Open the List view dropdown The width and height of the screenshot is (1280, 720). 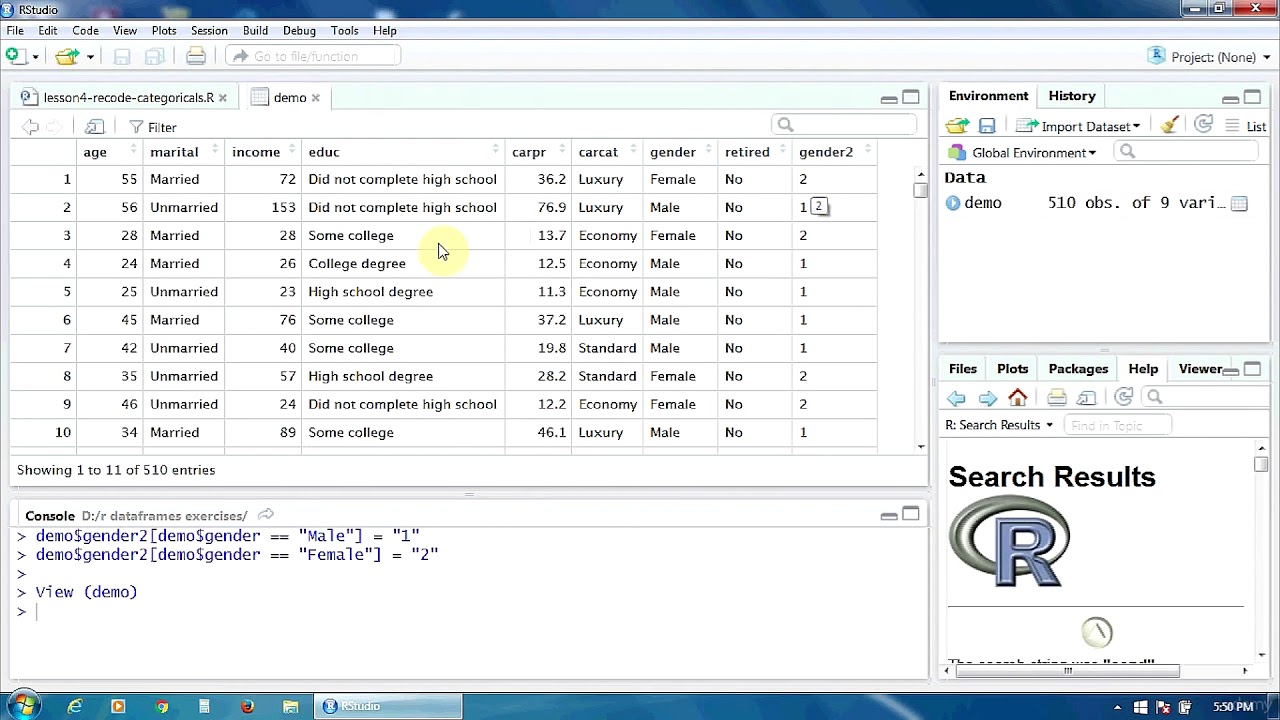pyautogui.click(x=1246, y=126)
